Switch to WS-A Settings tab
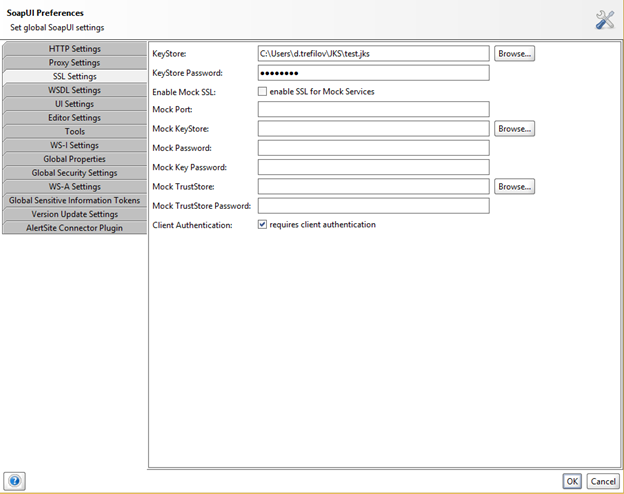The height and width of the screenshot is (494, 624). [x=74, y=187]
